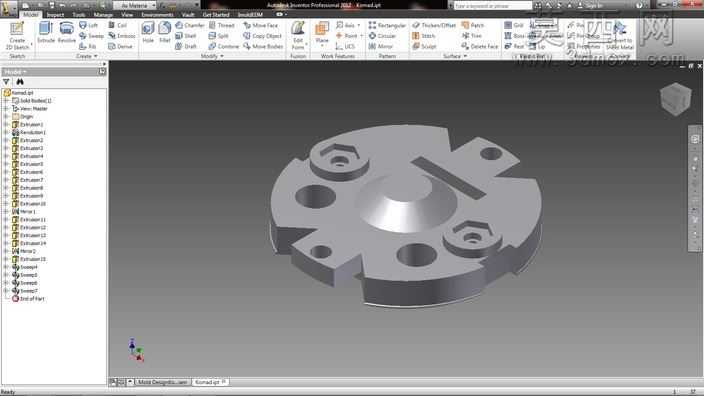Open the View ribbon tab
The height and width of the screenshot is (396, 704).
coord(127,14)
